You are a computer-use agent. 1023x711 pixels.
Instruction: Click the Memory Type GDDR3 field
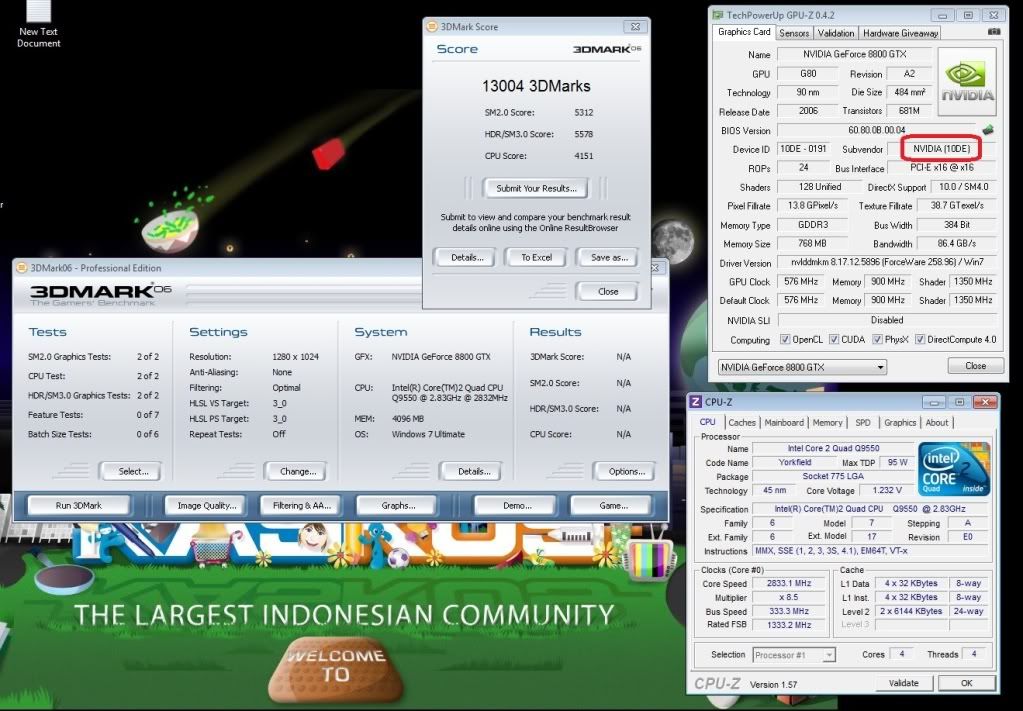coord(812,224)
